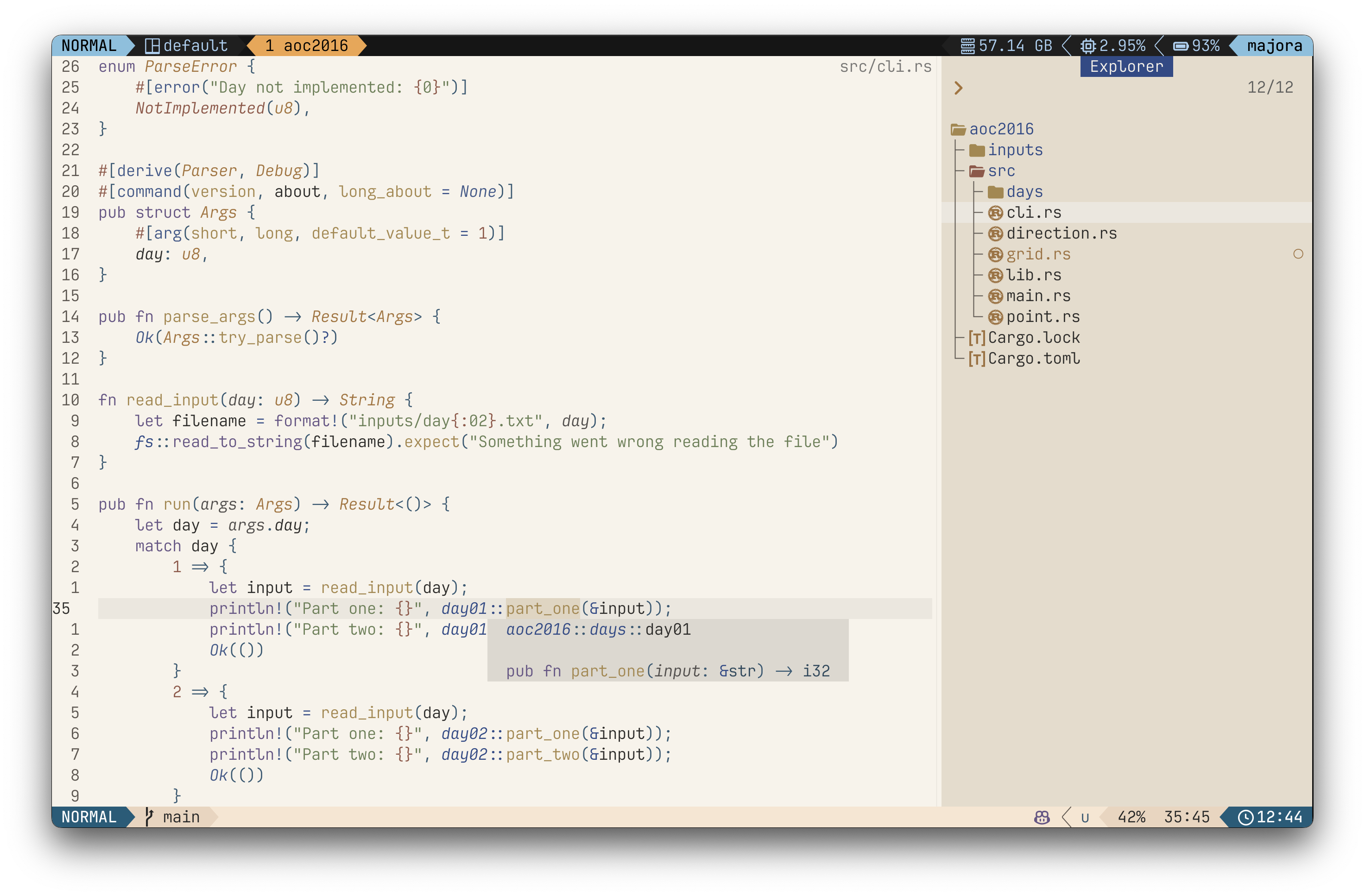Click the modified circle marker on grid.rs

[x=1298, y=254]
